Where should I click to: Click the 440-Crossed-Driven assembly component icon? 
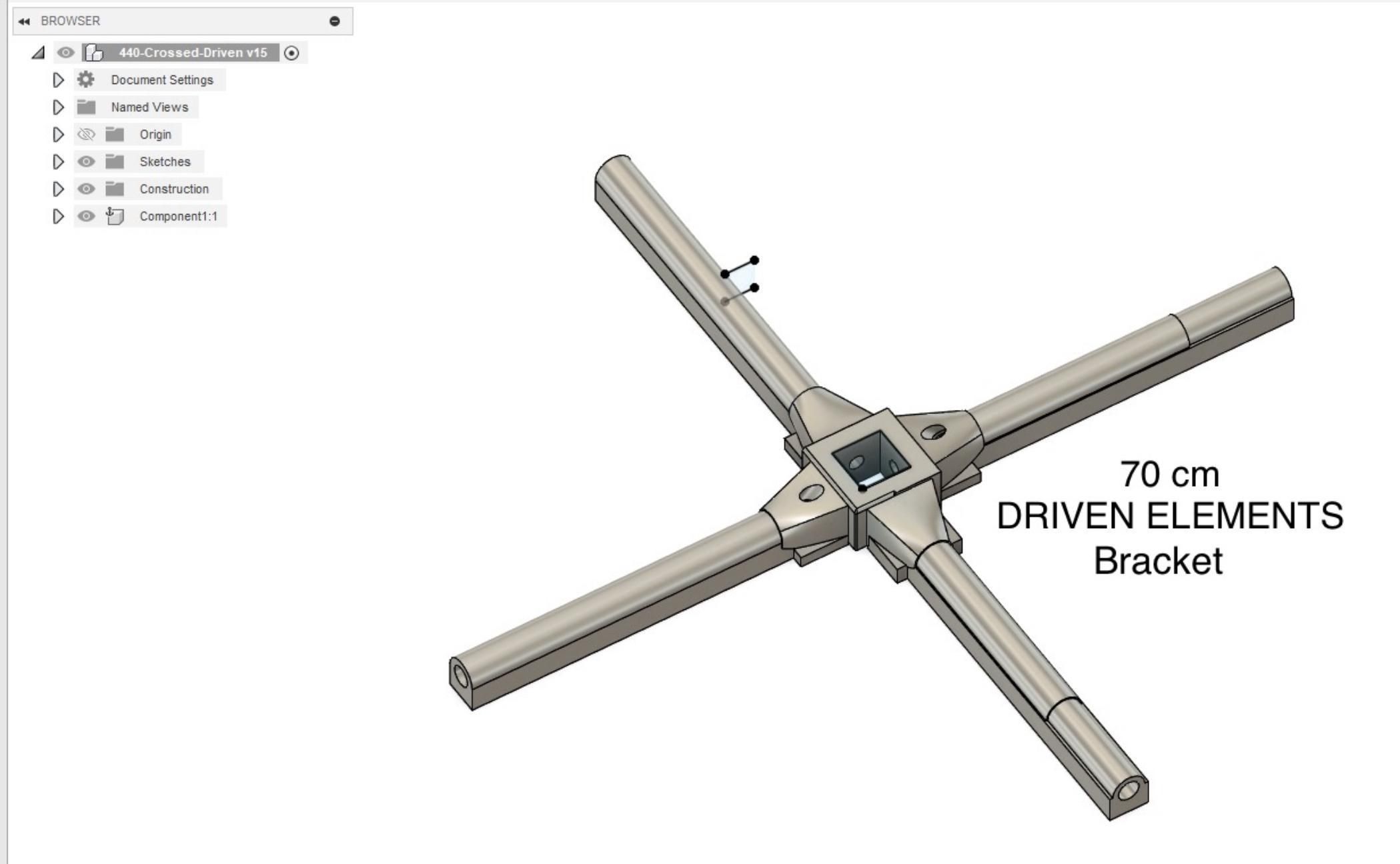click(95, 53)
